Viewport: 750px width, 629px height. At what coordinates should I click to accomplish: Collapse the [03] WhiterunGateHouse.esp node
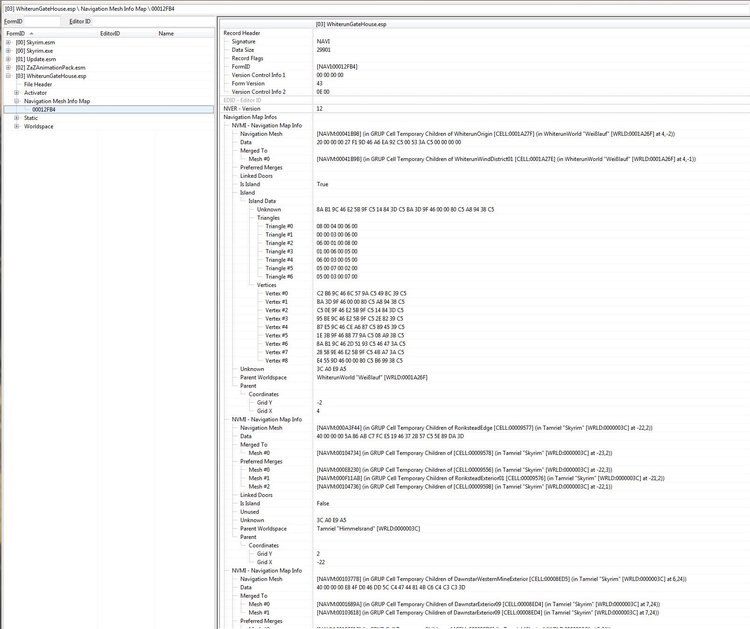point(8,76)
